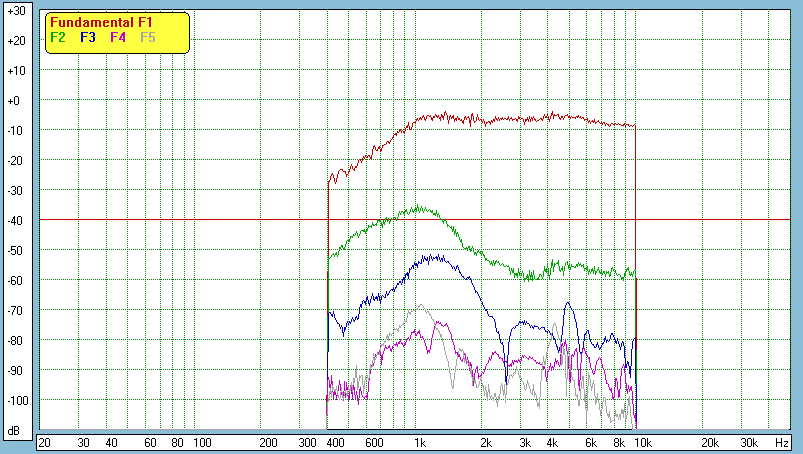The width and height of the screenshot is (803, 454).
Task: Click the -100 label on vertical axis
Action: pyautogui.click(x=15, y=400)
